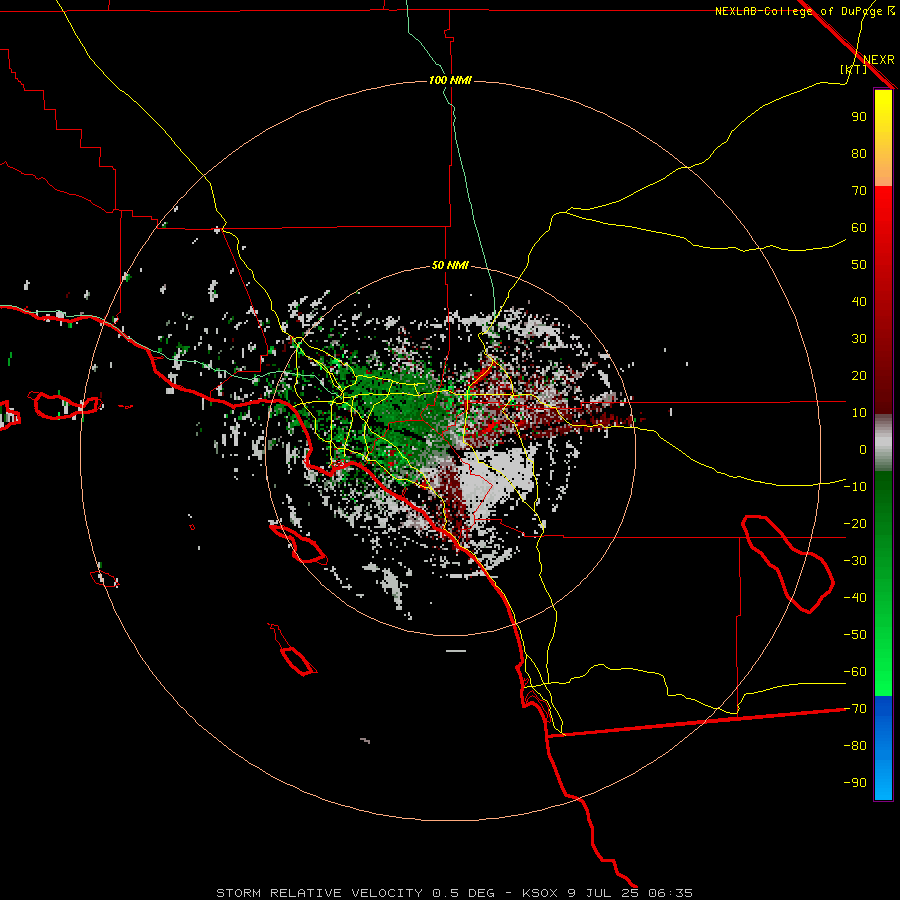
Task: Click the -30 value on velocity scale
Action: tap(855, 561)
